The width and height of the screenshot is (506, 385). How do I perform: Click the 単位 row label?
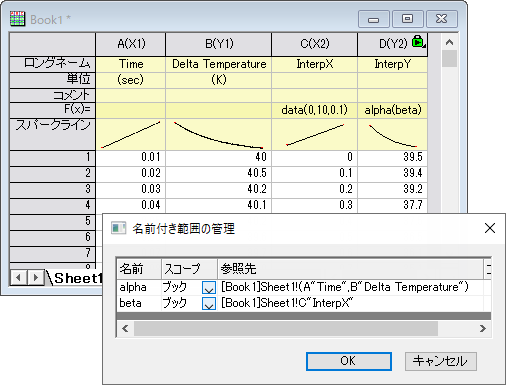point(53,80)
